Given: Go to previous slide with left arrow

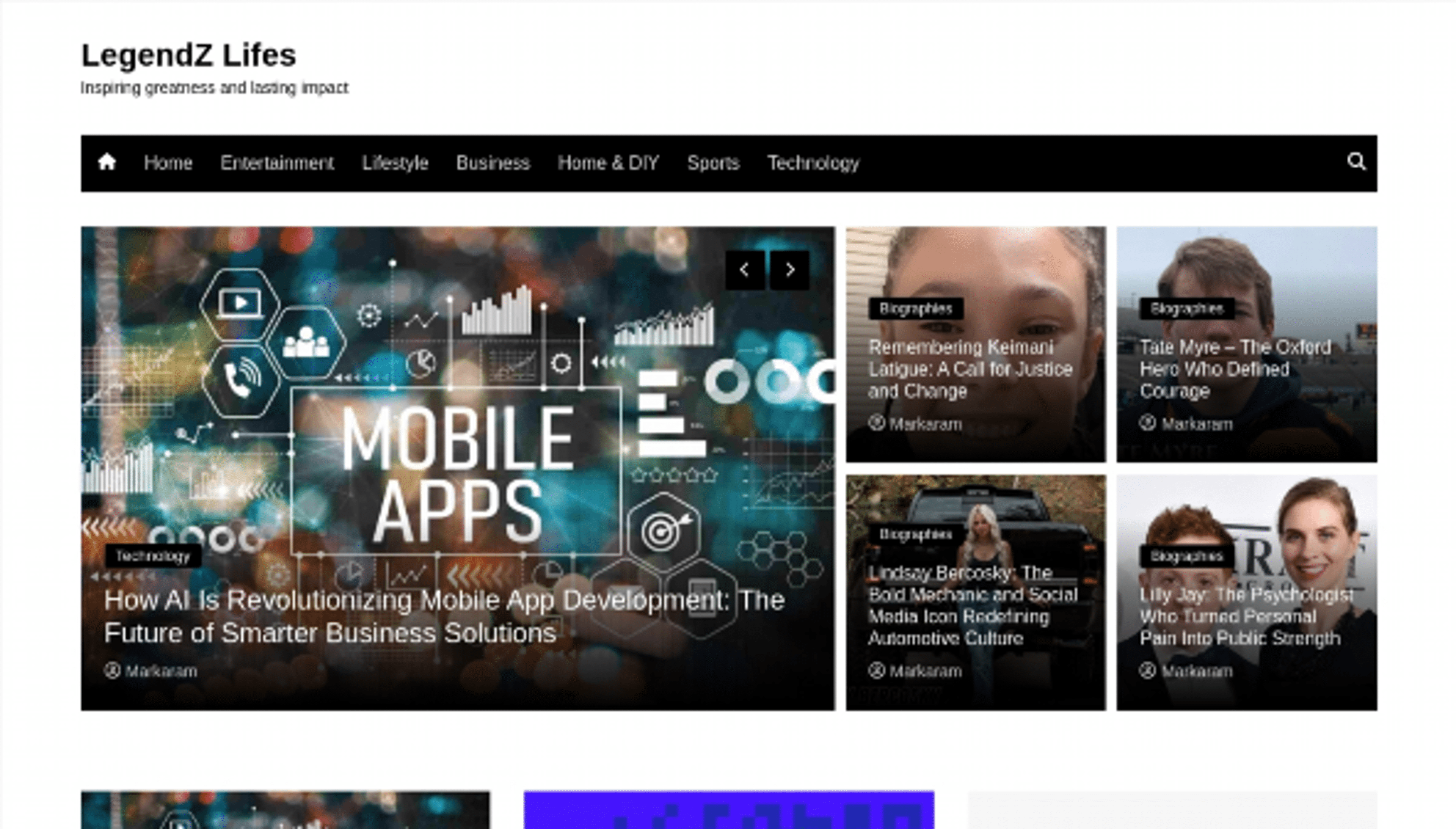Looking at the screenshot, I should pos(745,270).
